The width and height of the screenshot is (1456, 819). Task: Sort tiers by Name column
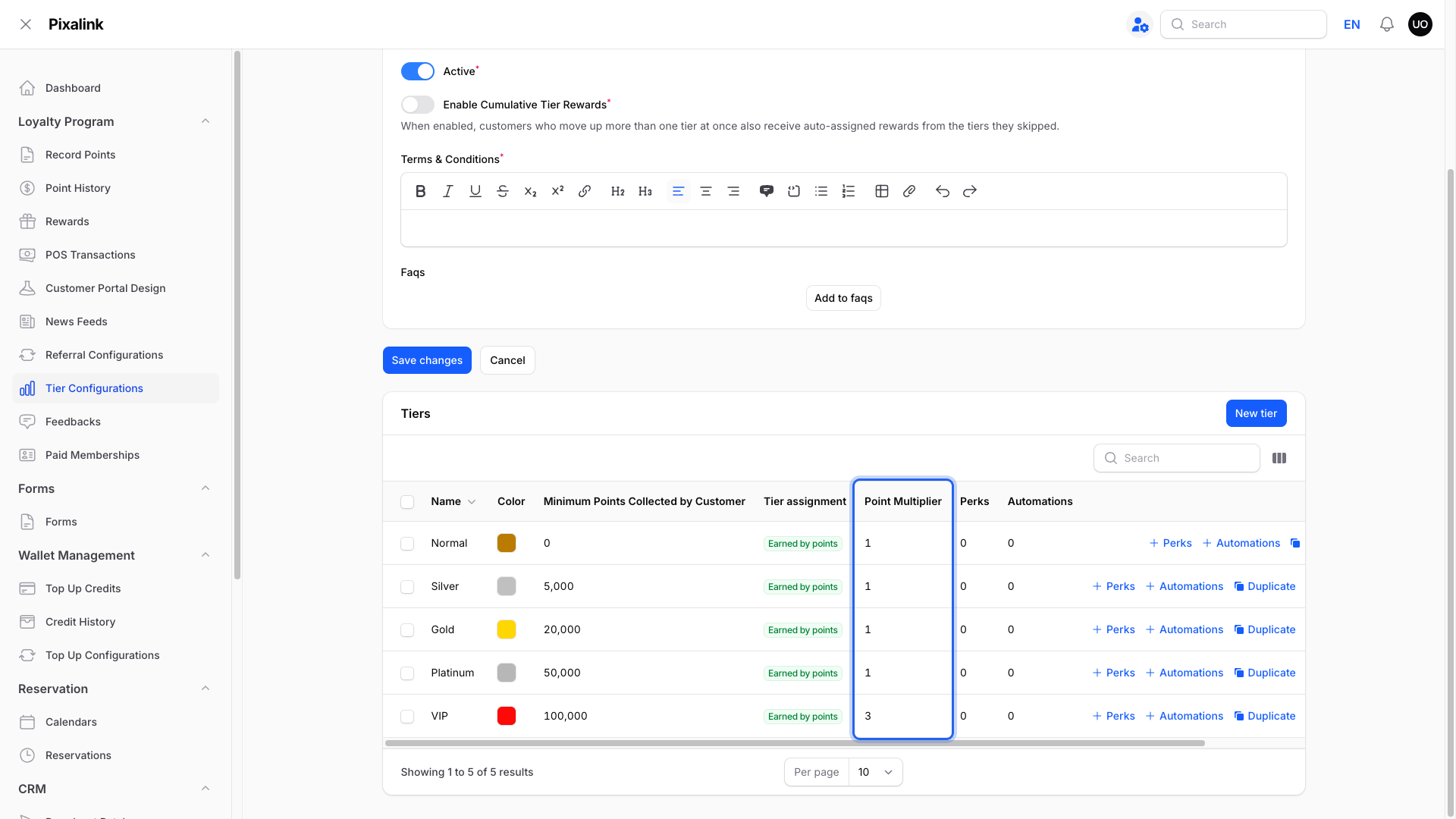pos(453,501)
